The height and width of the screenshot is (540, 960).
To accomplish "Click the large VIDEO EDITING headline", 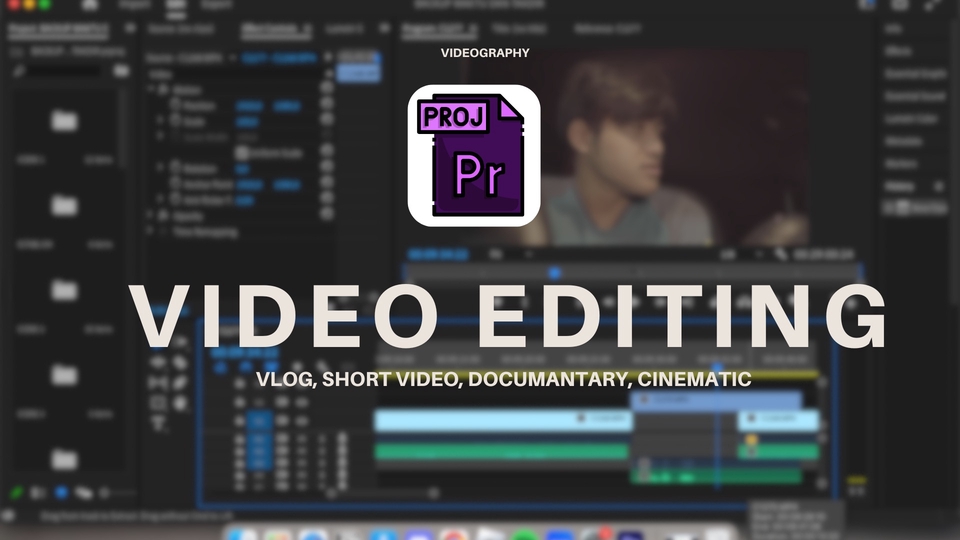I will click(x=508, y=317).
